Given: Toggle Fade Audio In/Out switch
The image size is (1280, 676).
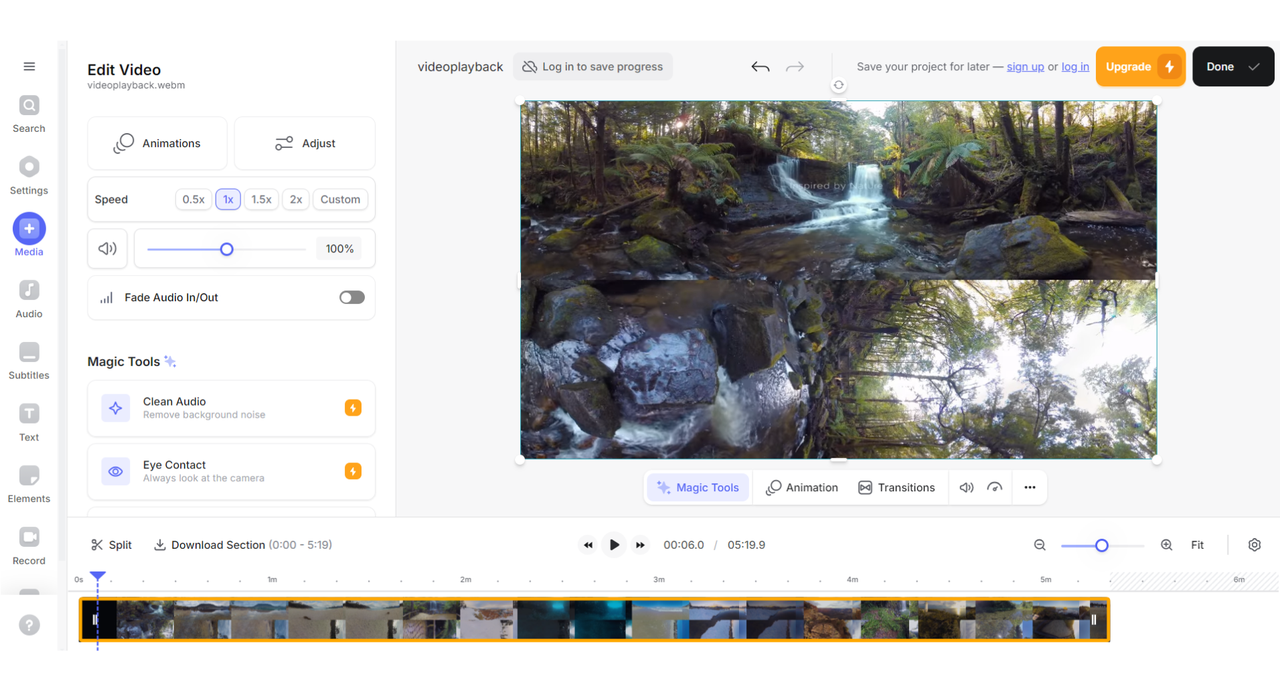Looking at the screenshot, I should point(352,297).
